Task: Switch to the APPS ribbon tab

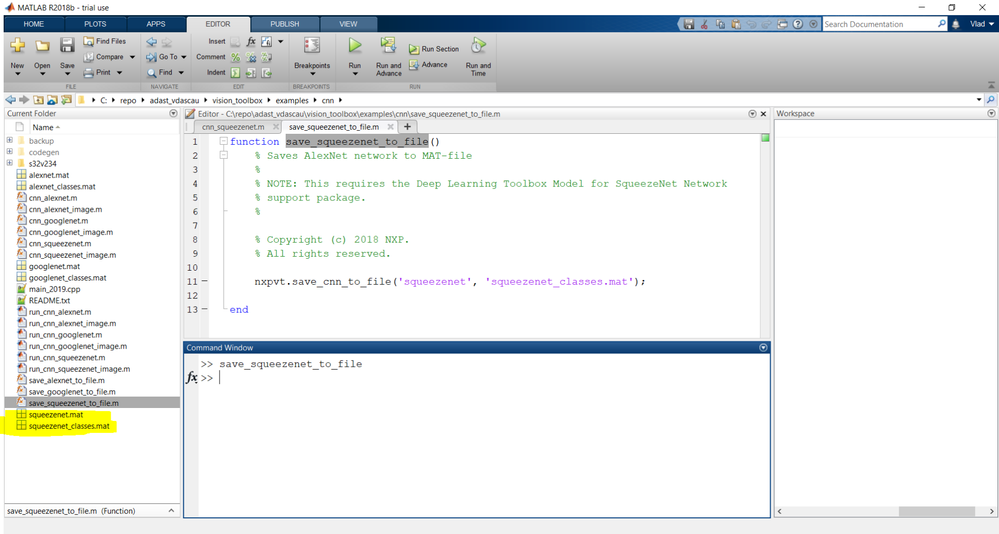Action: [x=155, y=24]
